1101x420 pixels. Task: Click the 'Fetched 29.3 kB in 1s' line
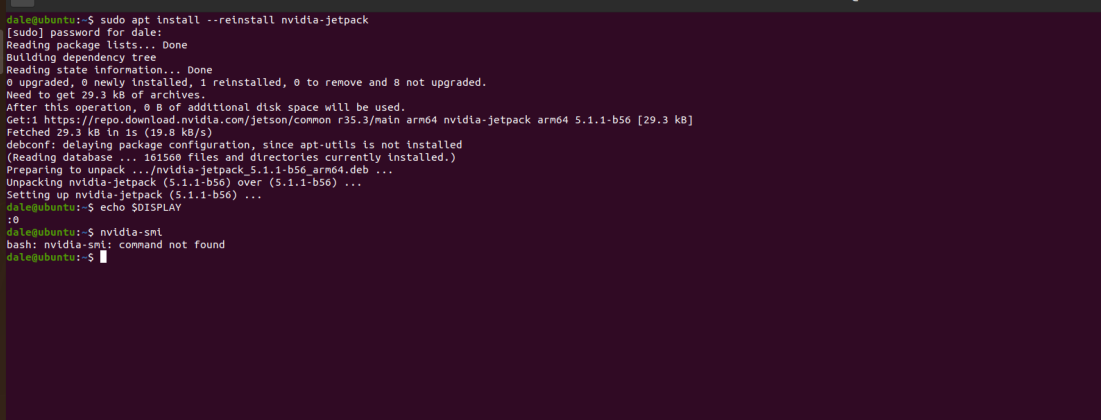[109, 132]
